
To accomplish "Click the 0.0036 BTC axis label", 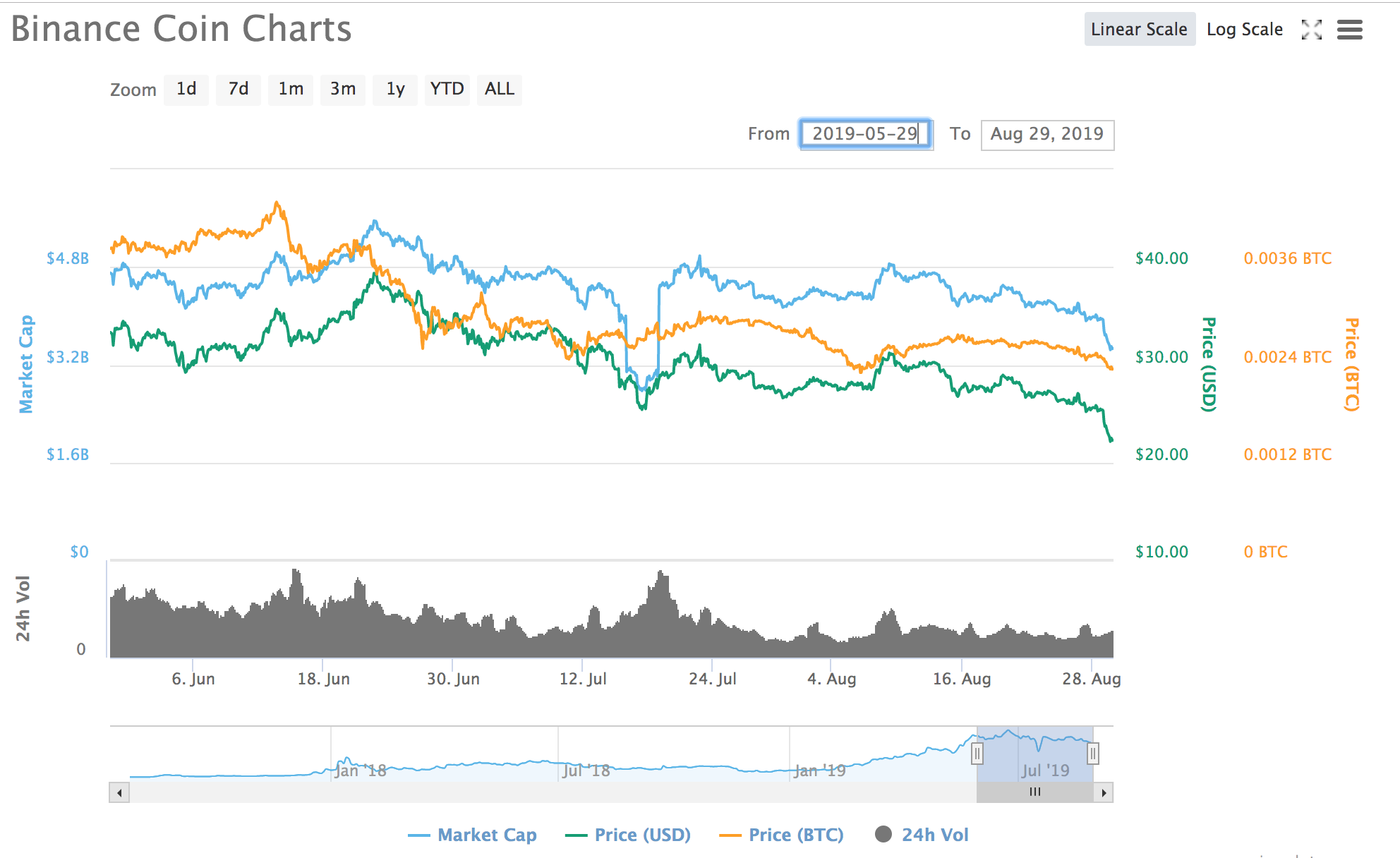I will [x=1288, y=258].
